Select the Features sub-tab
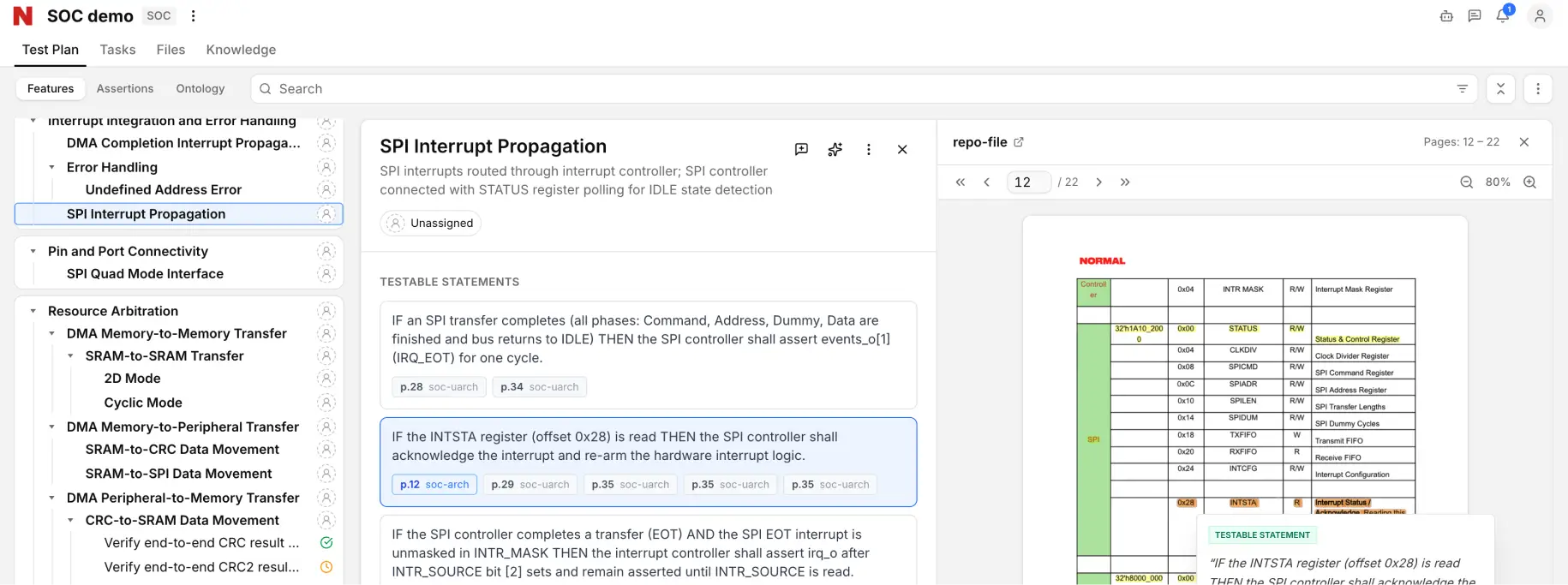Viewport: 1568px width, 585px height. pos(51,88)
